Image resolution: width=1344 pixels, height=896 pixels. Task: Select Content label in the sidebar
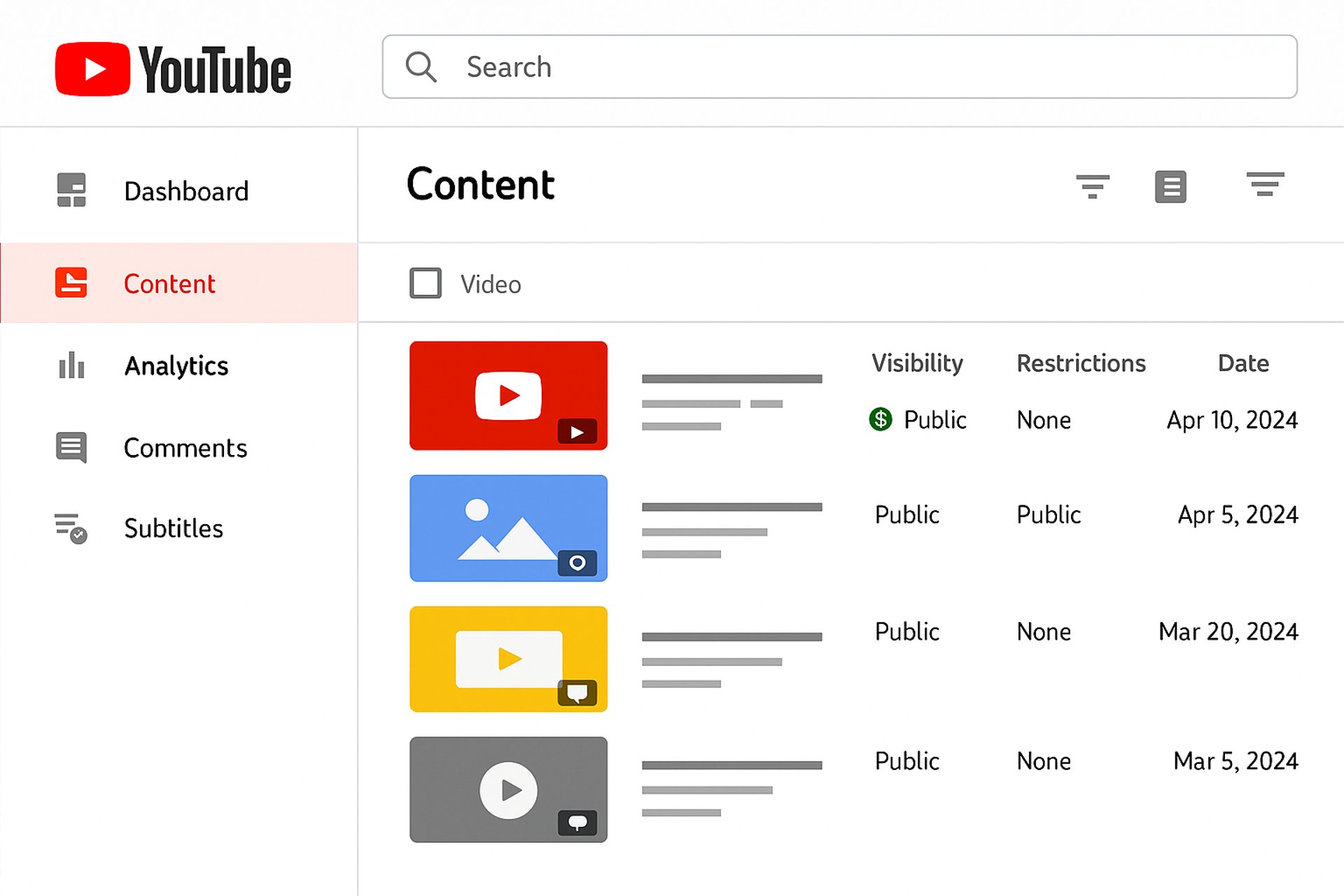(169, 283)
